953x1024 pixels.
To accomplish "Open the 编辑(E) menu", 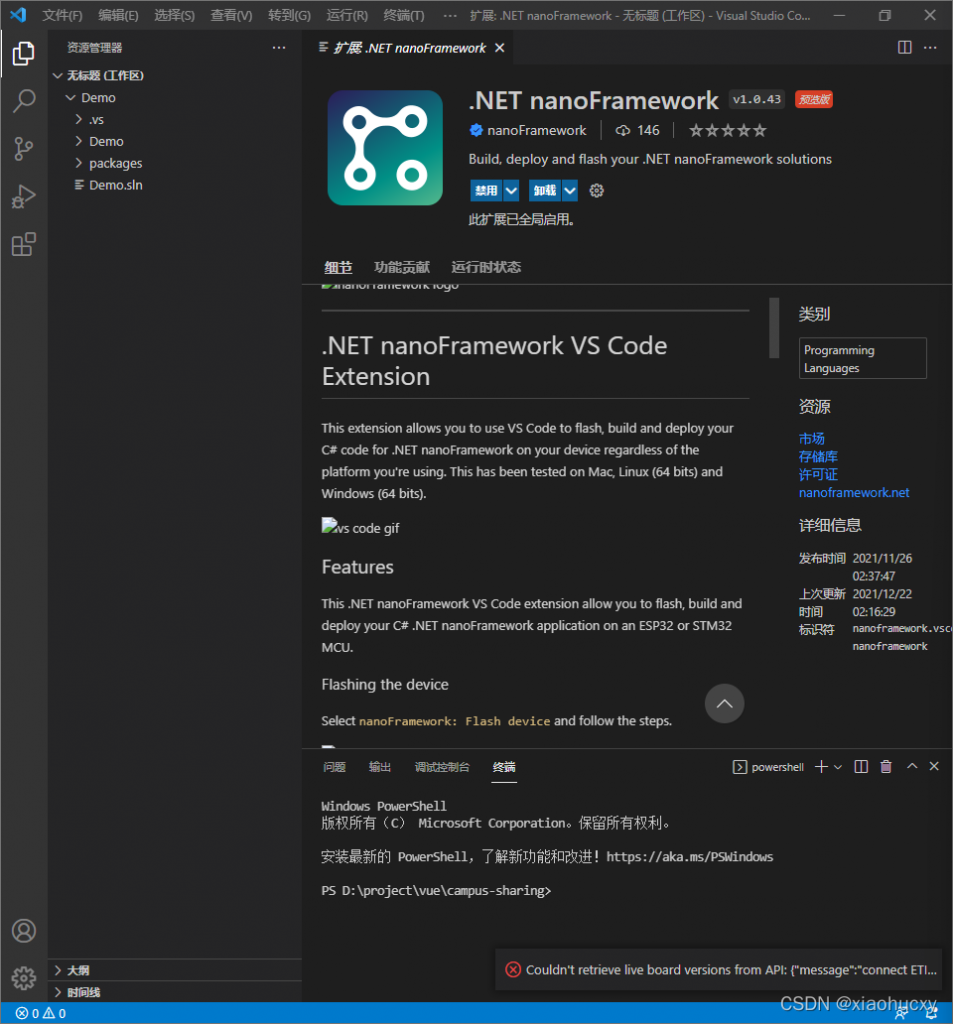I will tap(118, 15).
